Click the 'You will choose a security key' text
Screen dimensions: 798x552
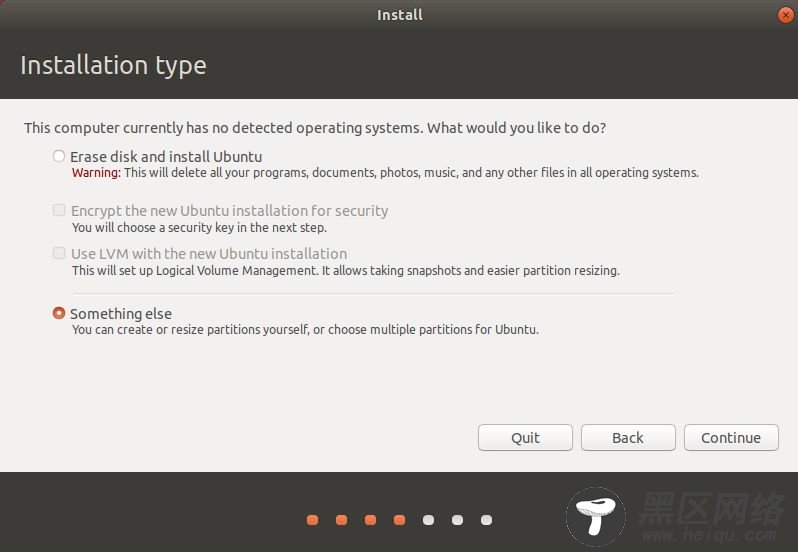click(x=199, y=227)
